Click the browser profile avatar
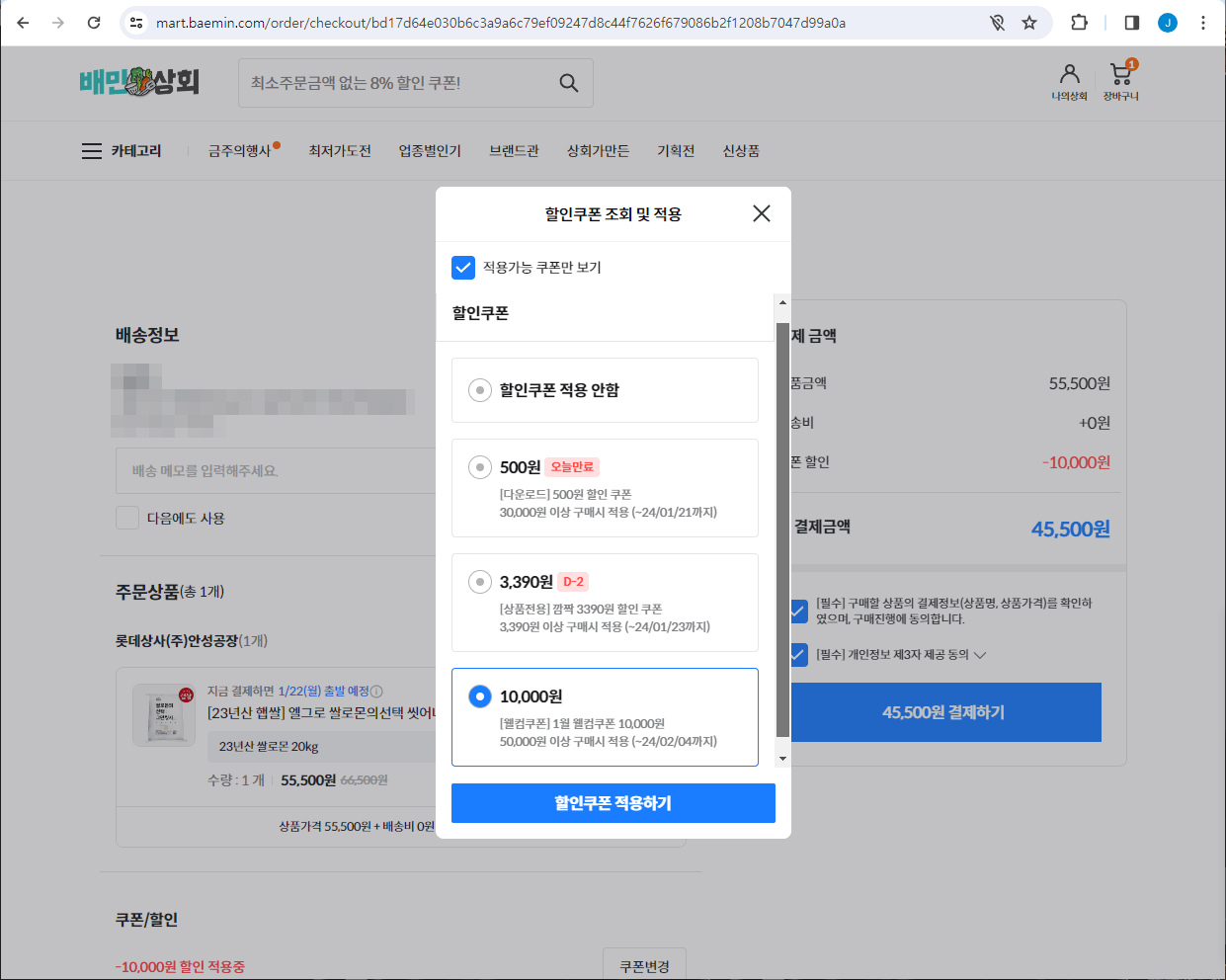The height and width of the screenshot is (980, 1226). point(1168,20)
